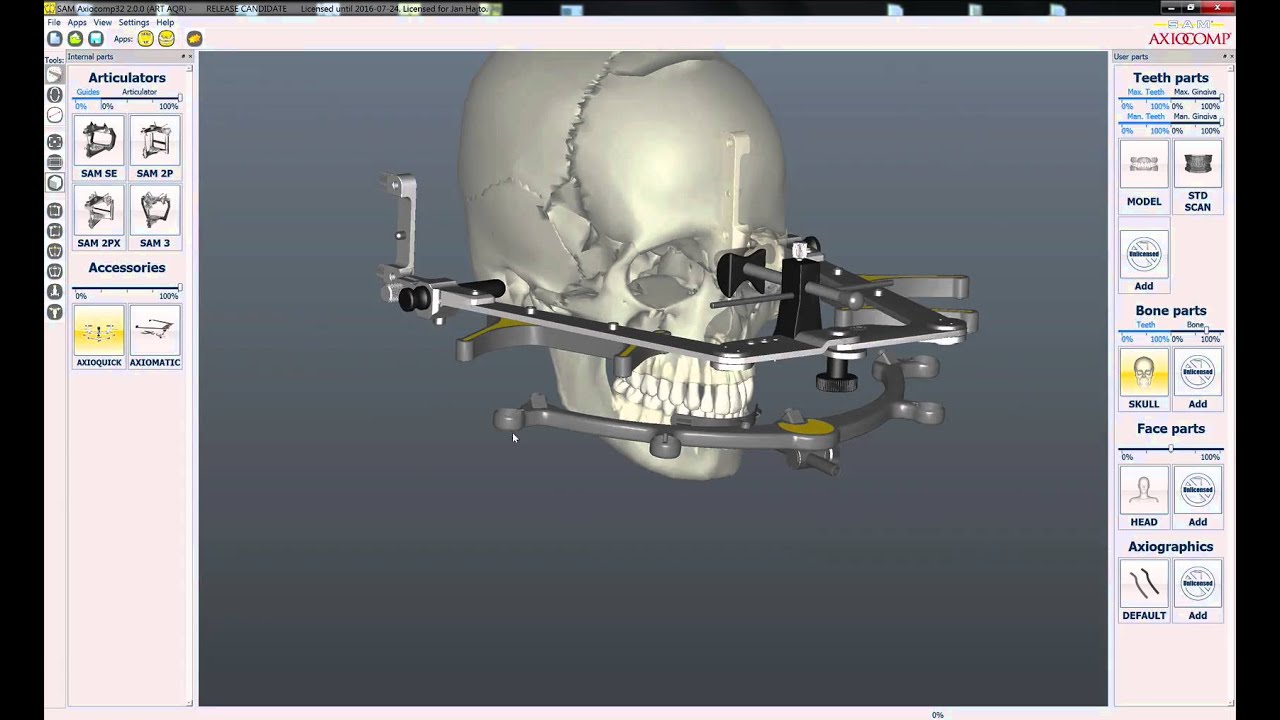Select the HEAD face part

[x=1144, y=497]
